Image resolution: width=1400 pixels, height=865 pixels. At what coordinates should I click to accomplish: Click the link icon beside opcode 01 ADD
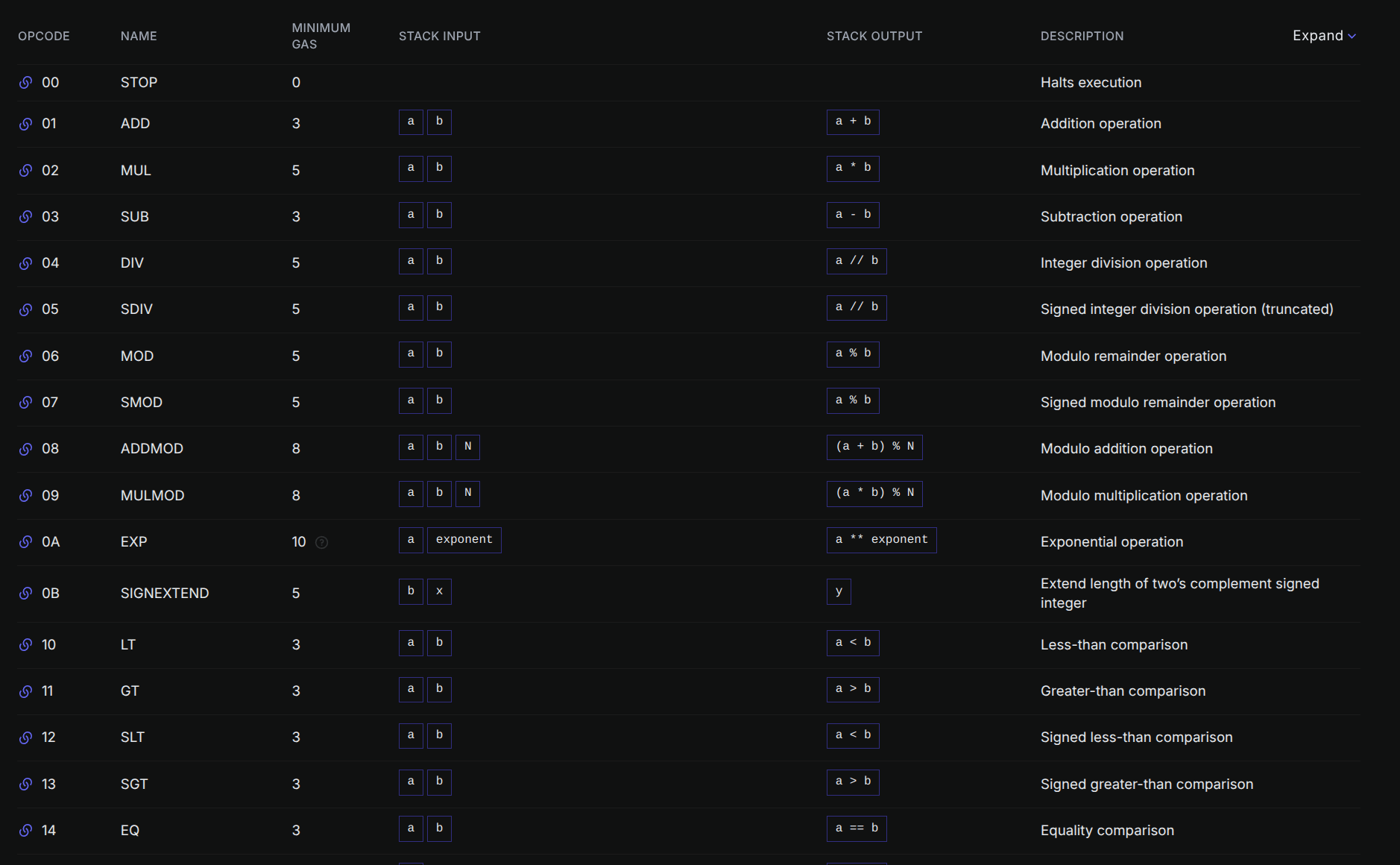coord(25,124)
